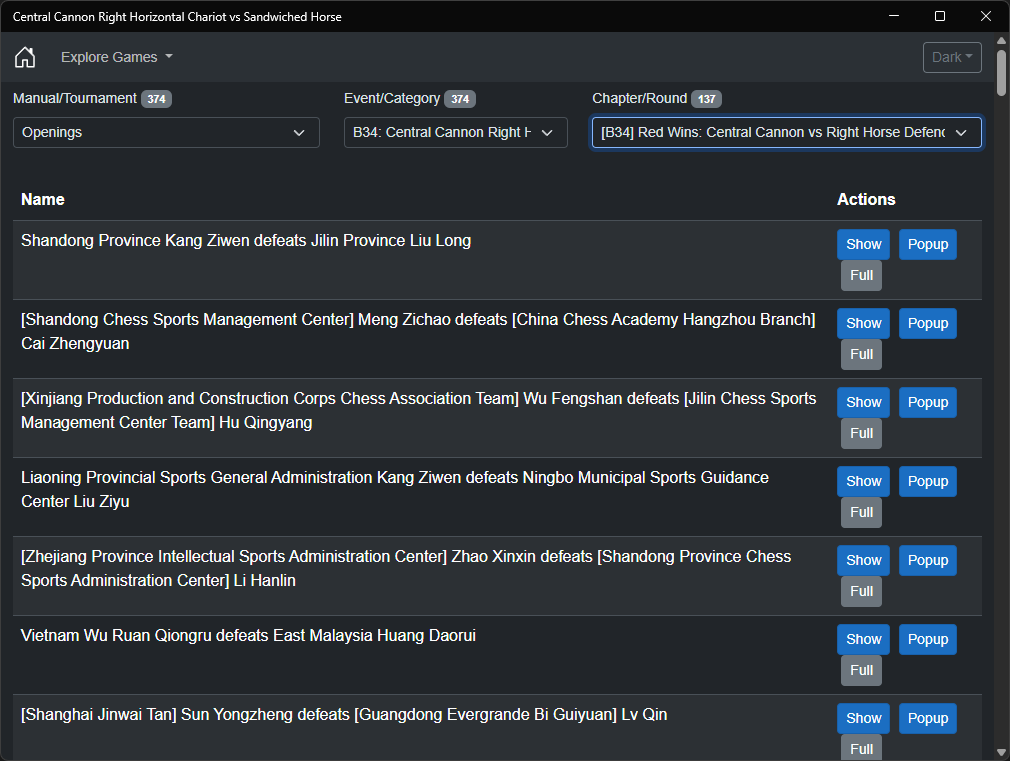This screenshot has height=761, width=1010.
Task: Go to the Home icon
Action: 25,57
